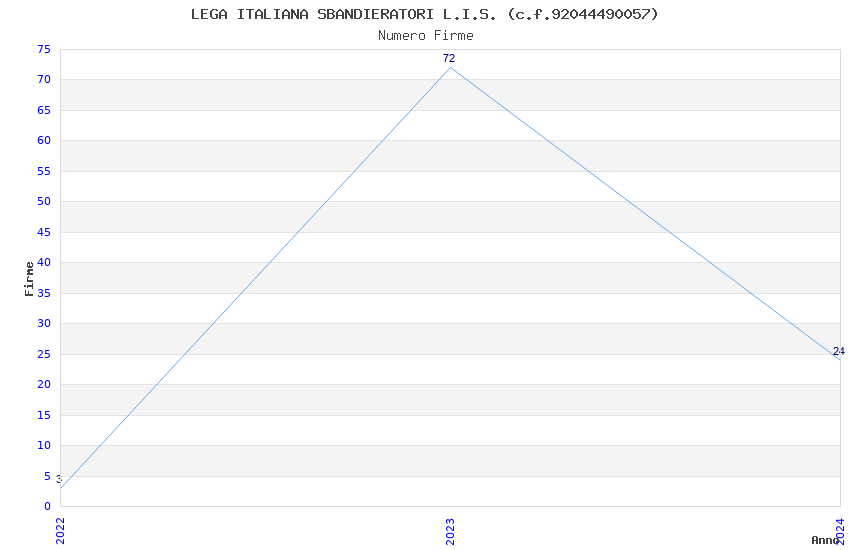Click the Numero Firme subtitle

click(425, 36)
